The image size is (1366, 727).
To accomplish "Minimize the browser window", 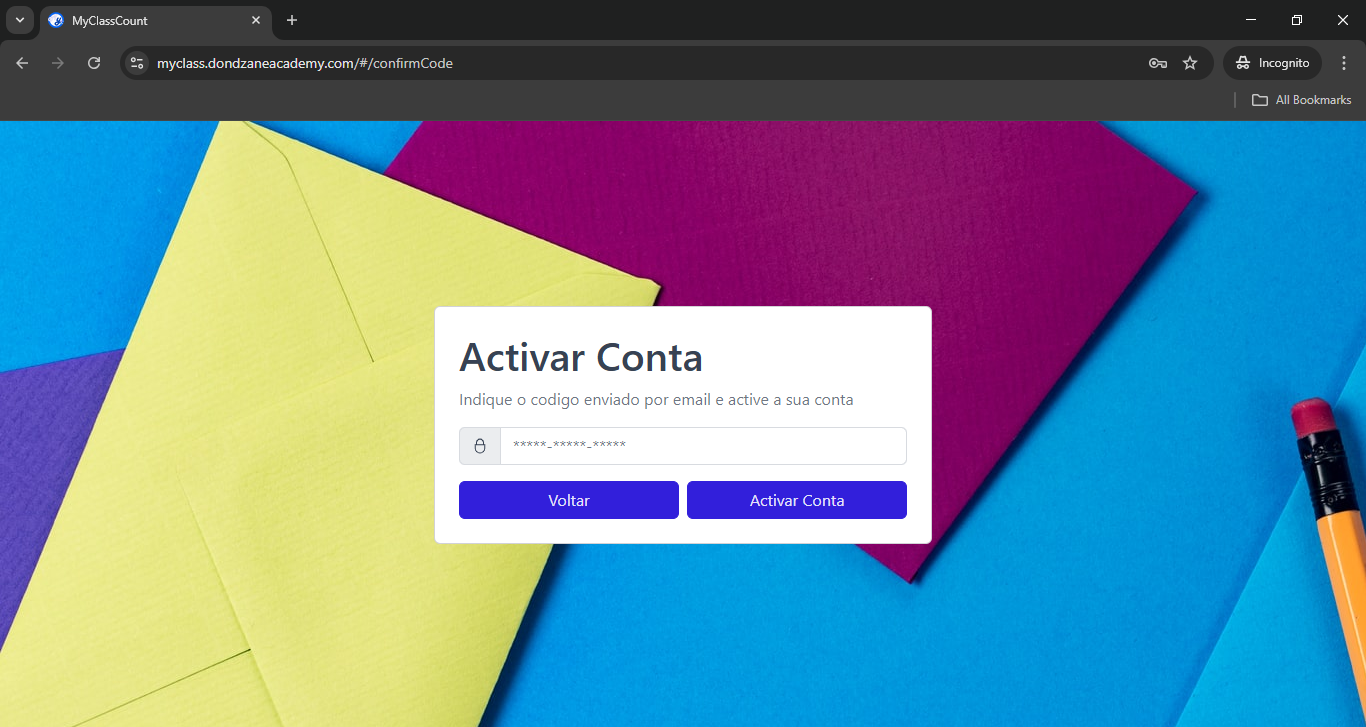I will [1251, 20].
